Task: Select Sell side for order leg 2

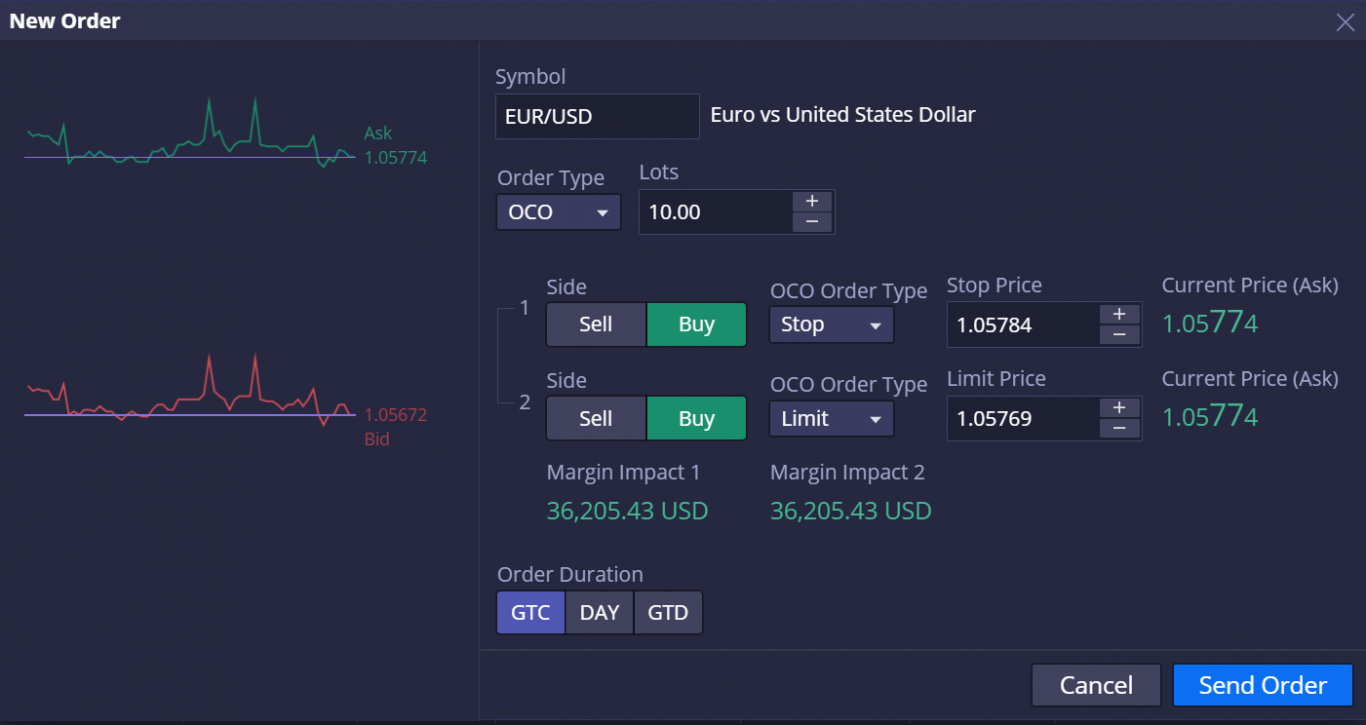Action: pos(595,418)
